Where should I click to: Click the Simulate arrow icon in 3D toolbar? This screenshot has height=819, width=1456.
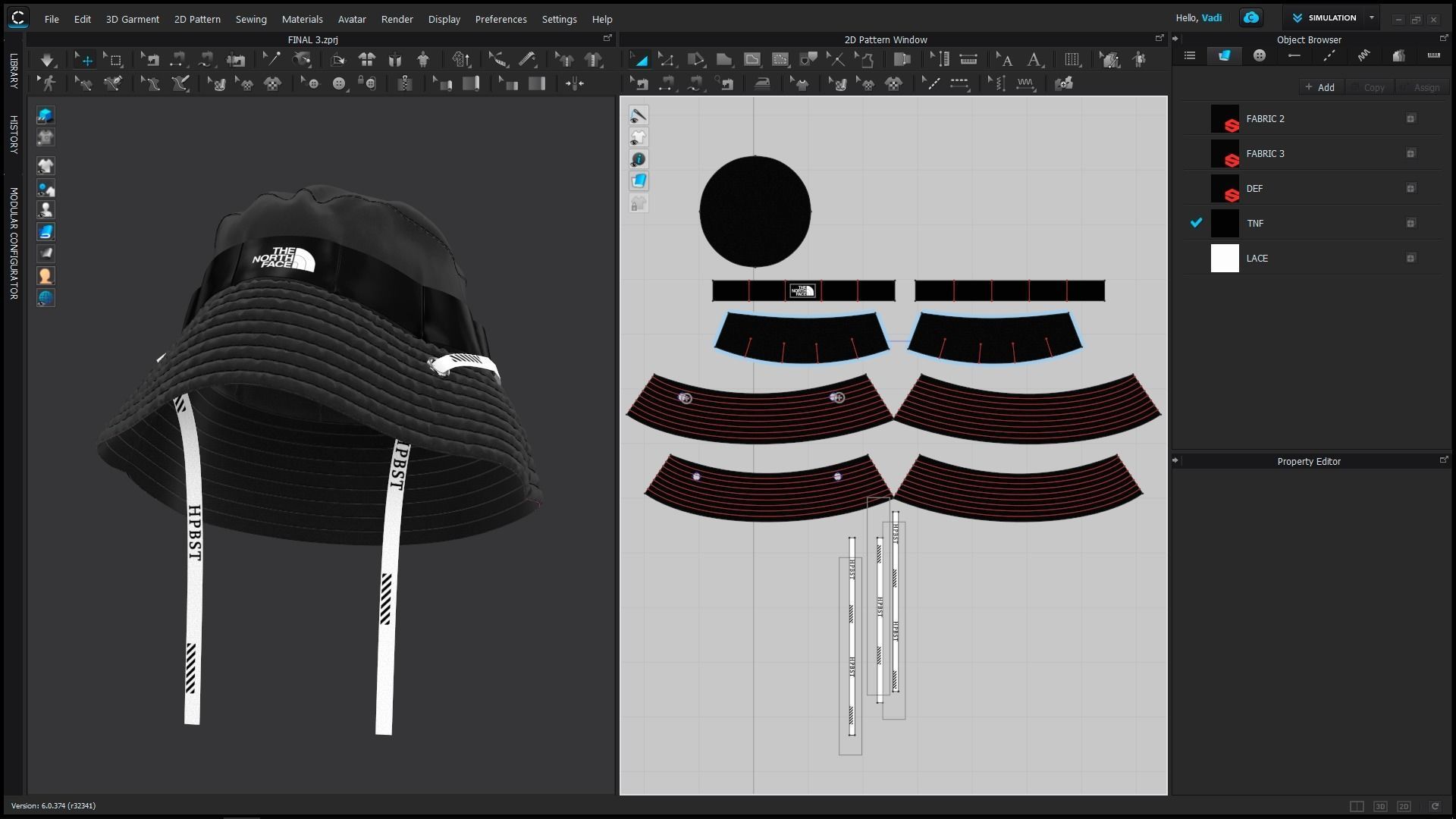pyautogui.click(x=47, y=59)
